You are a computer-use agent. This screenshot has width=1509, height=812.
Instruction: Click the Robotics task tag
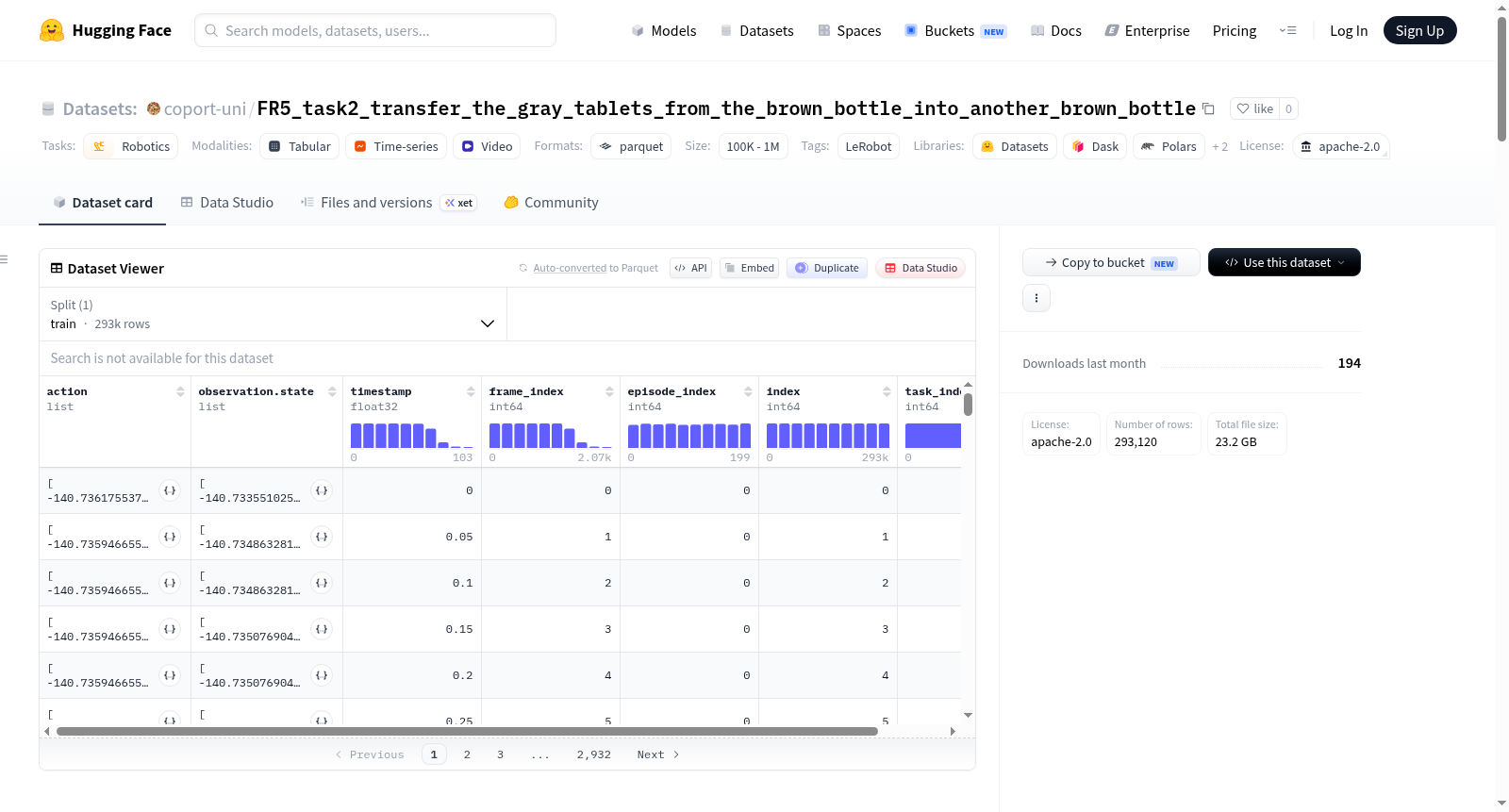pyautogui.click(x=131, y=146)
